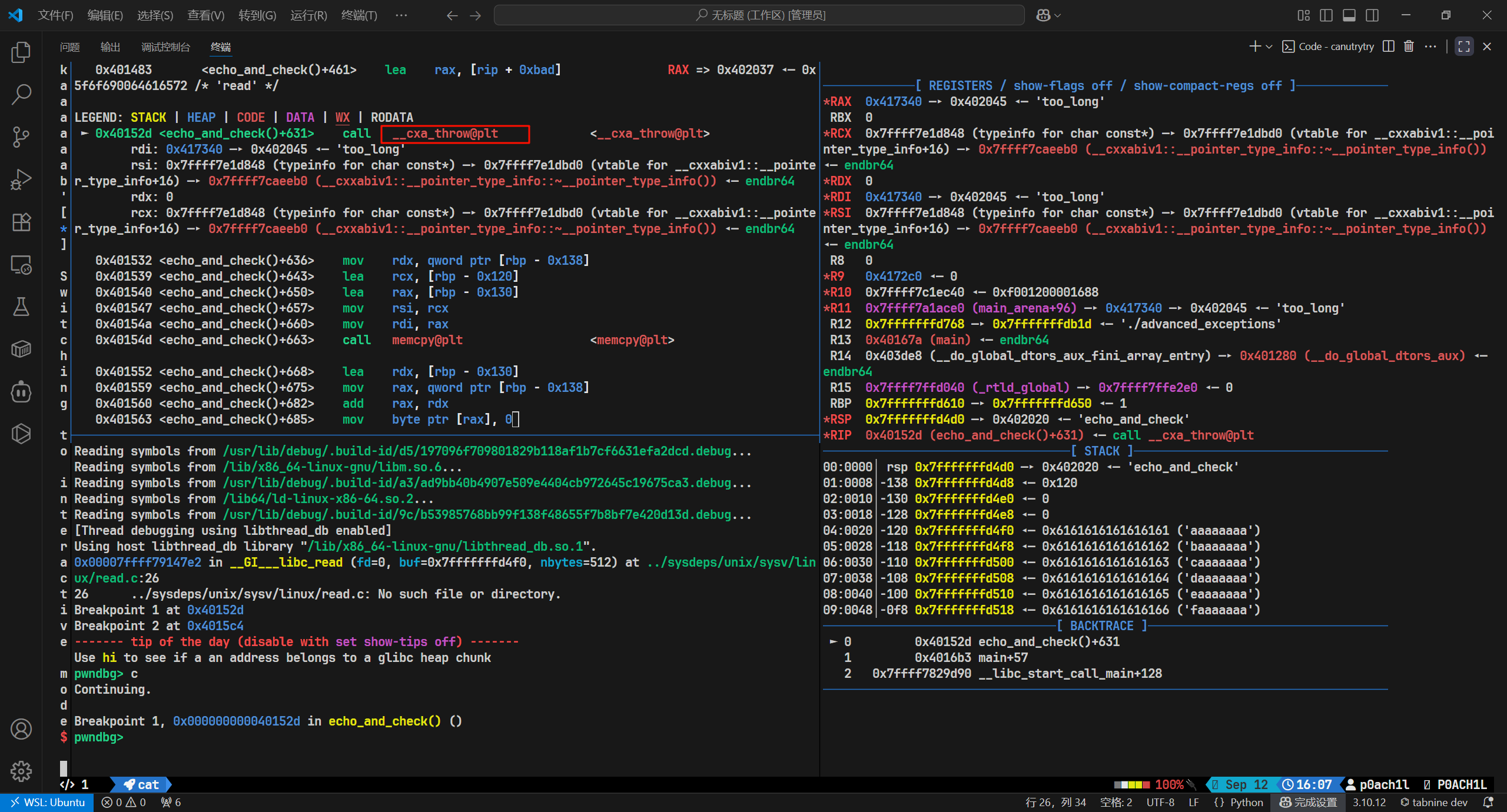Open the Testing flask icon
The width and height of the screenshot is (1507, 812).
[21, 307]
